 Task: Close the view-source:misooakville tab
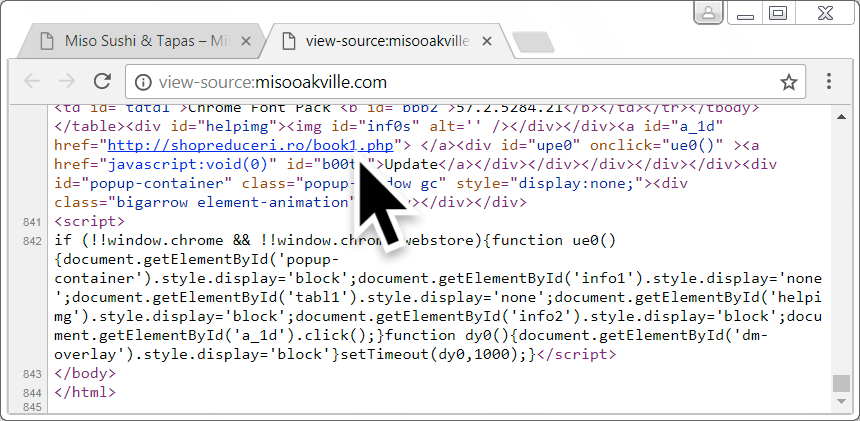coord(486,41)
